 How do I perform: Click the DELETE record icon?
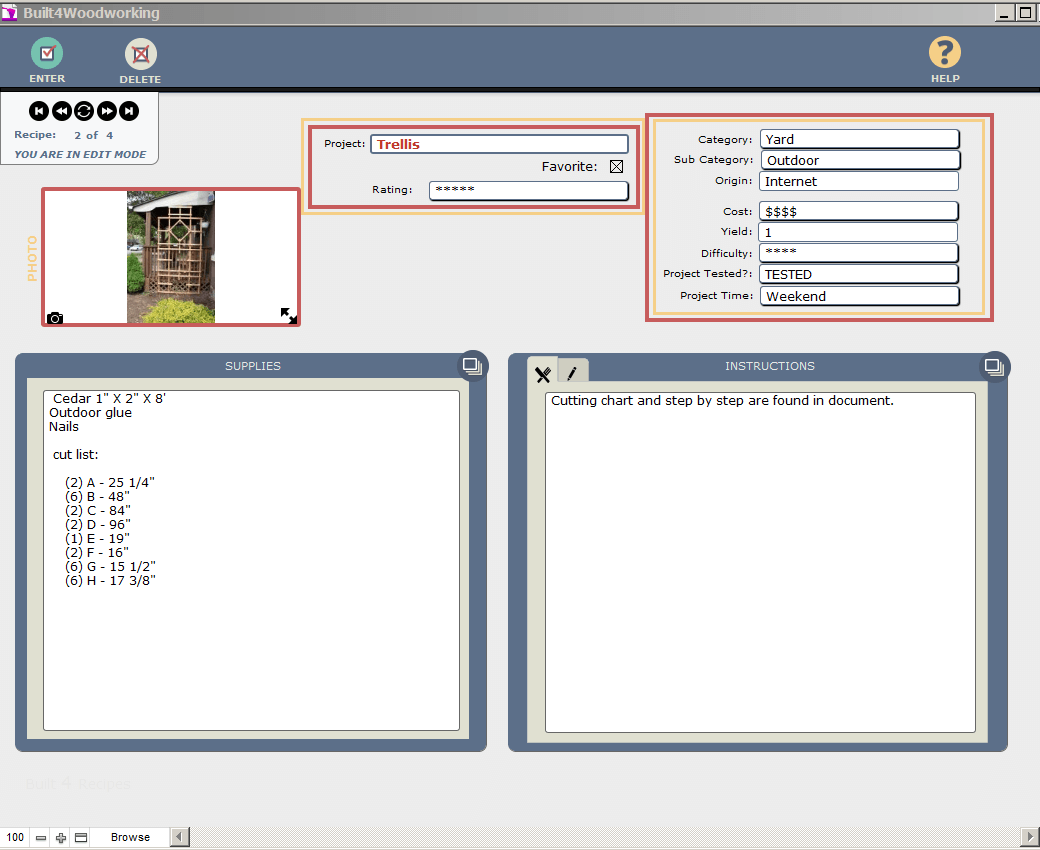click(x=140, y=55)
